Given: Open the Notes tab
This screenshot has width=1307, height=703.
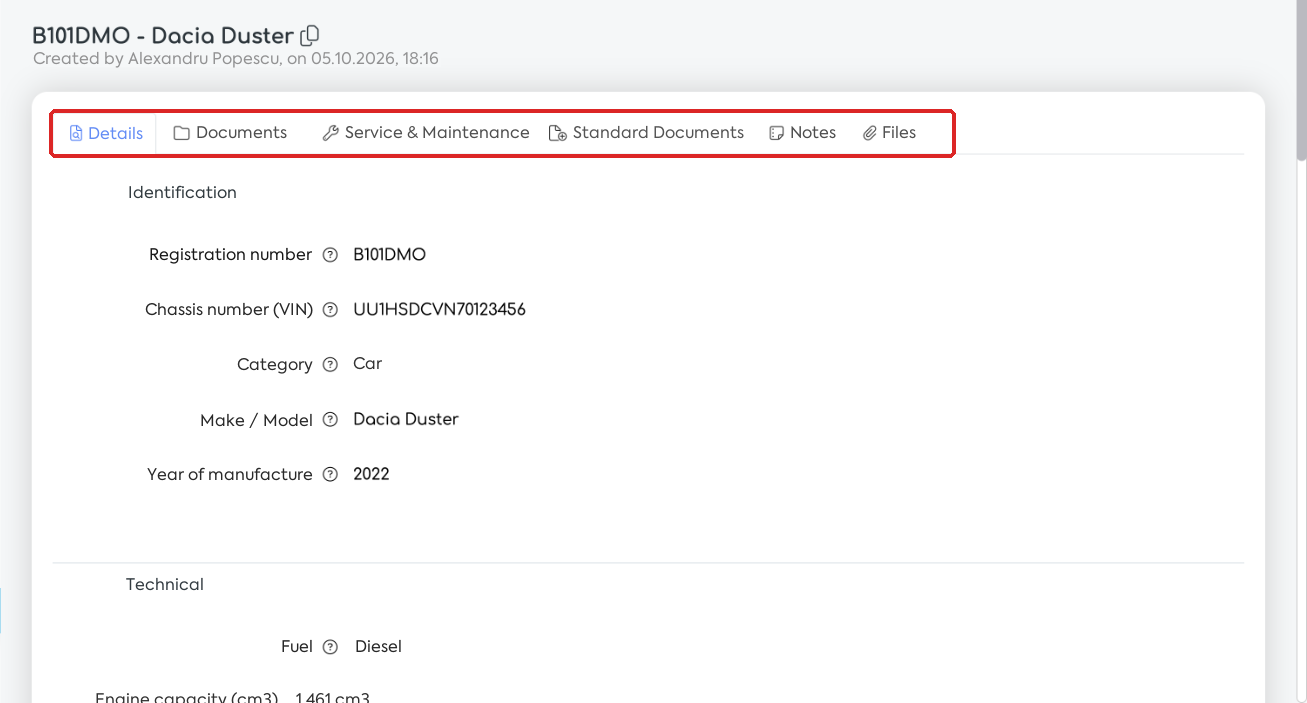Looking at the screenshot, I should (x=802, y=133).
